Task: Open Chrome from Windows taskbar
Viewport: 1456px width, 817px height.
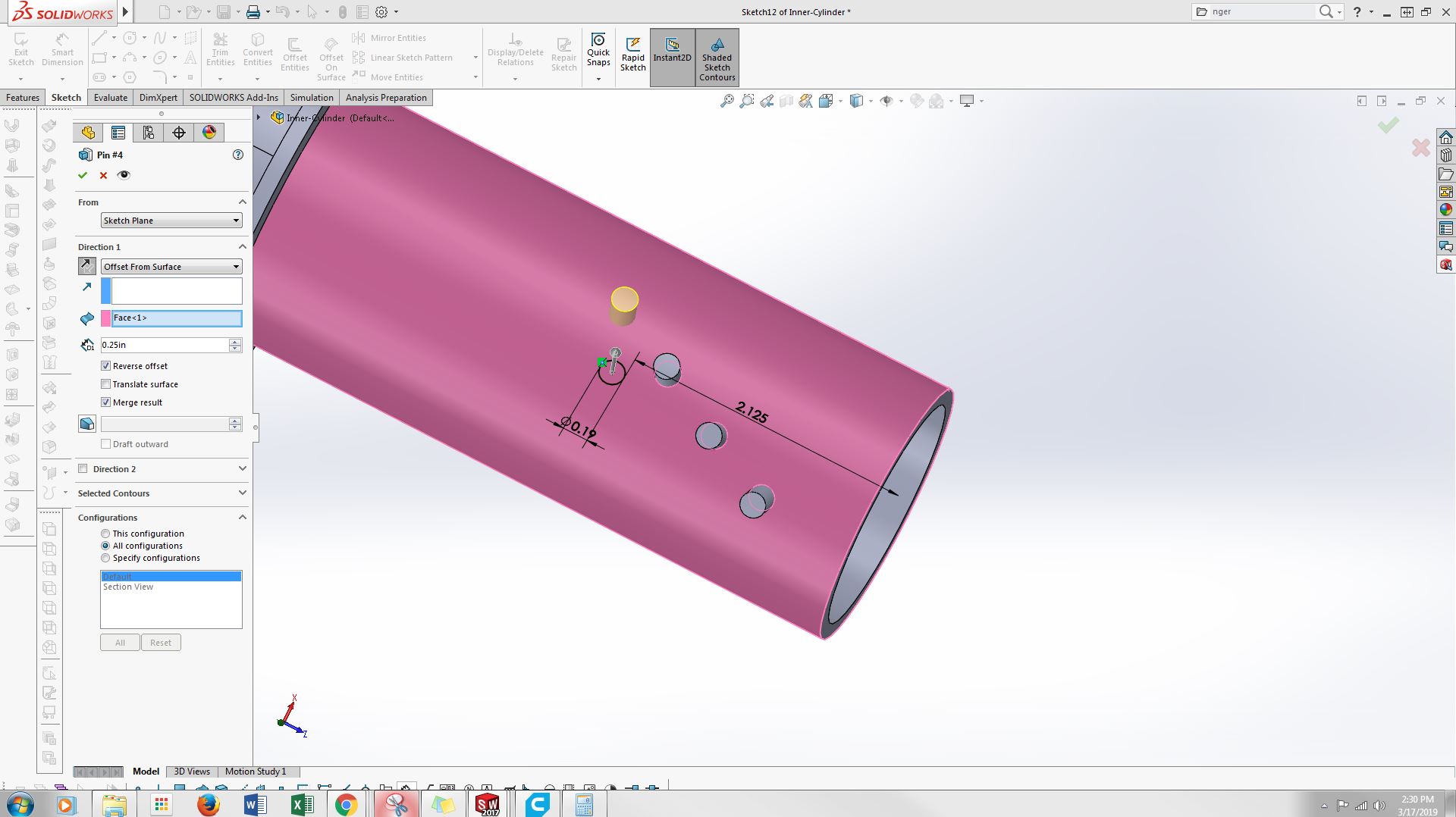Action: click(347, 804)
